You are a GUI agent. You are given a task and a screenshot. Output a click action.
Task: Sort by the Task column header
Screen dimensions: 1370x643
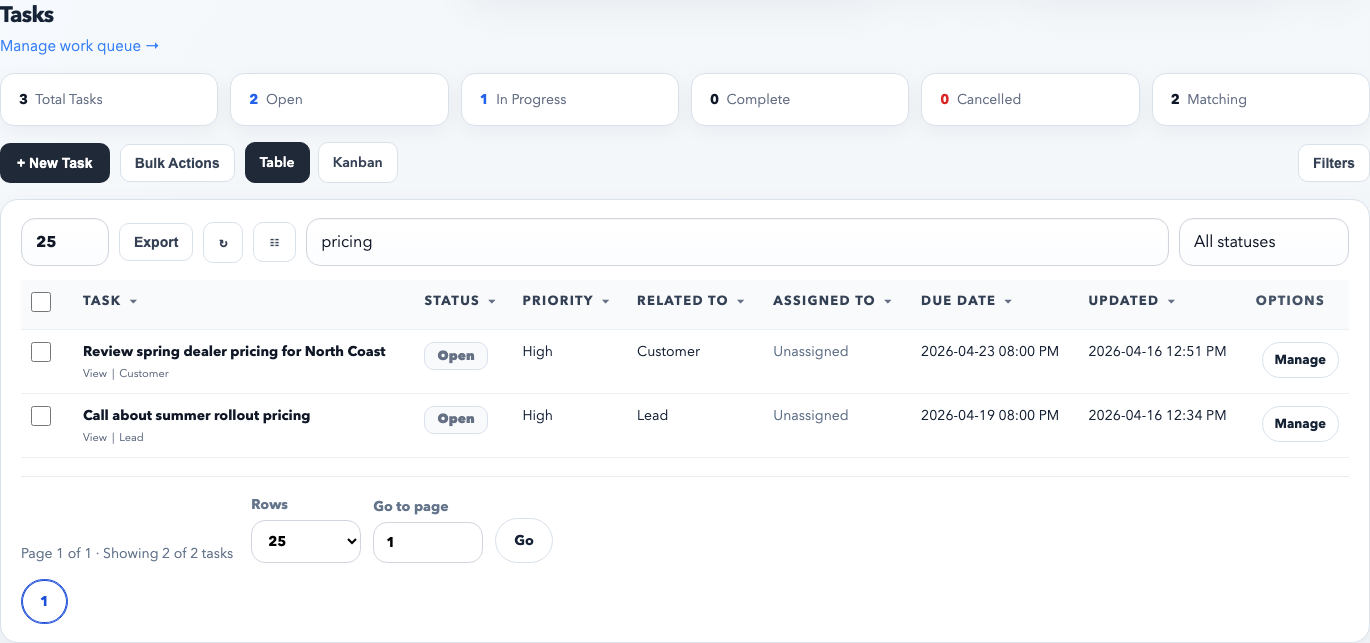click(110, 300)
